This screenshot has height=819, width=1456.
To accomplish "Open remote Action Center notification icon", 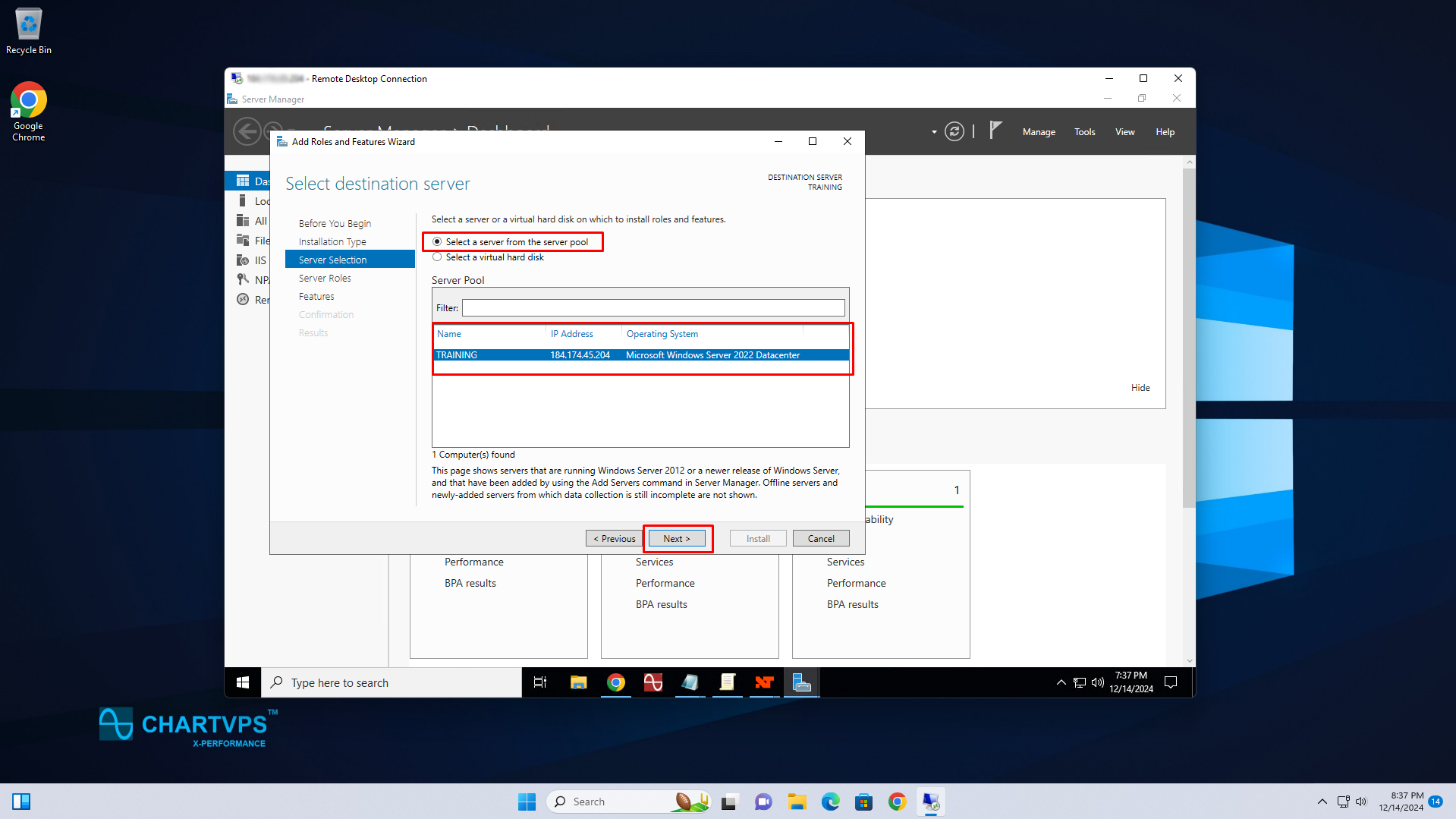I will [x=1171, y=682].
